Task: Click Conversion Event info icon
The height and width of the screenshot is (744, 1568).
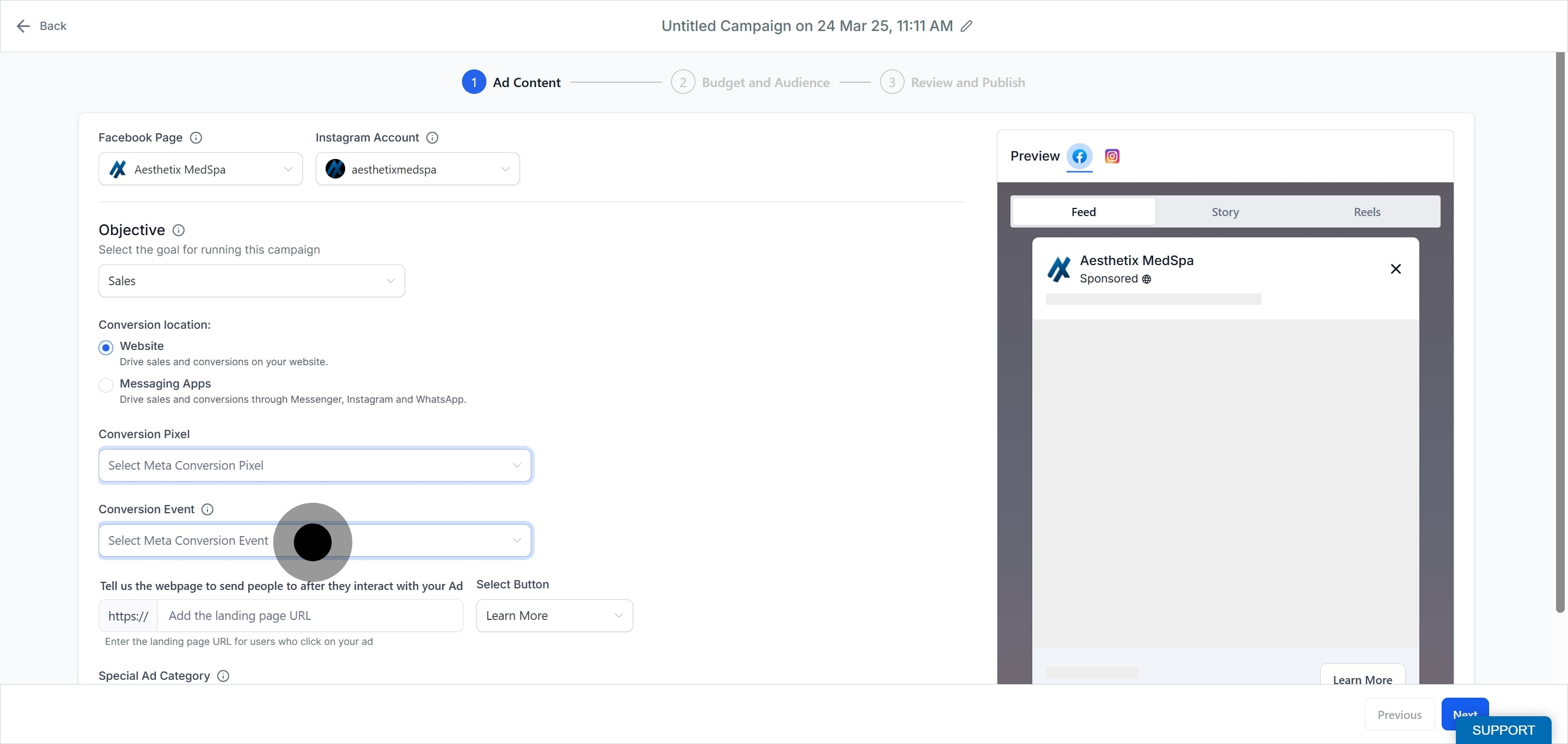Action: [207, 509]
